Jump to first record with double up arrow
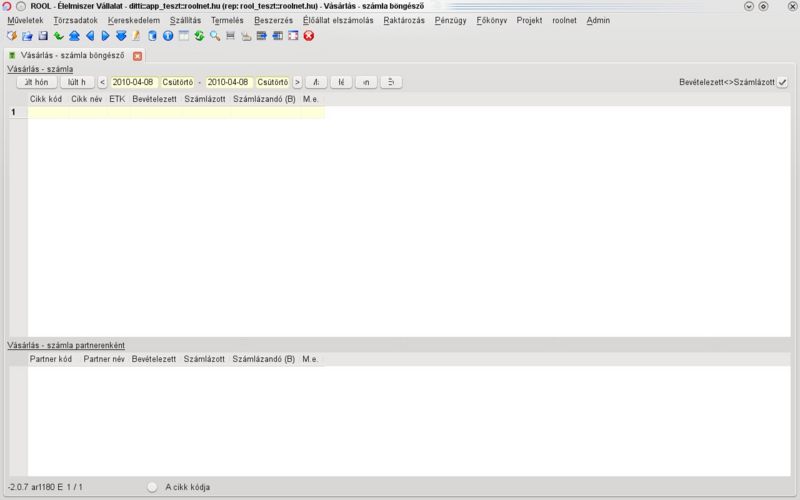Viewport: 800px width, 500px height. coord(74,36)
